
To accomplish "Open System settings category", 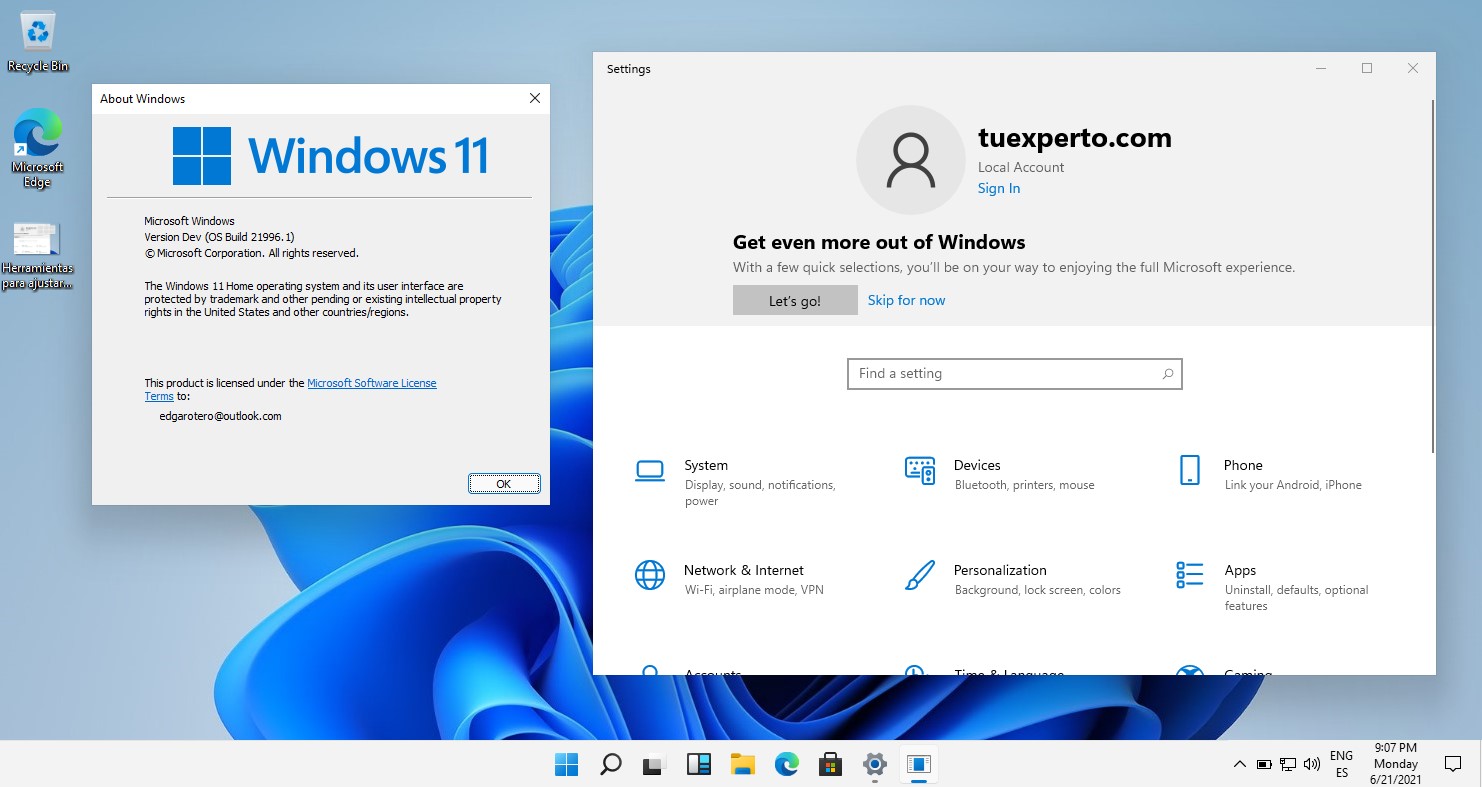I will point(706,465).
